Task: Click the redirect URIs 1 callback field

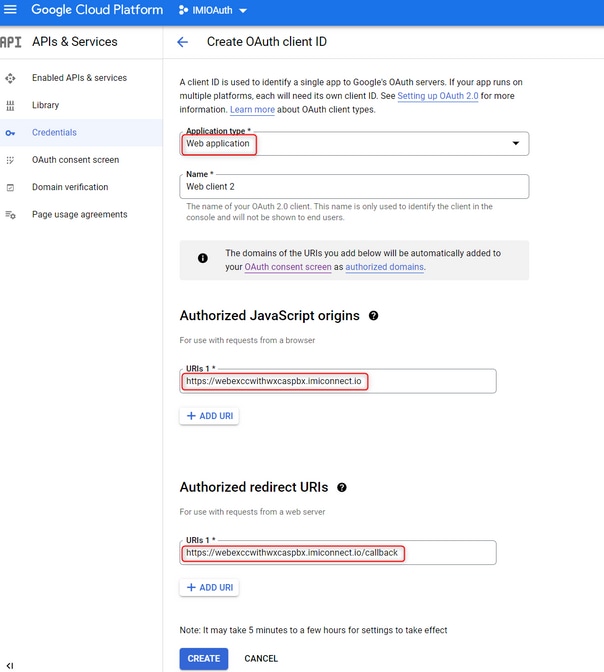Action: click(x=338, y=553)
